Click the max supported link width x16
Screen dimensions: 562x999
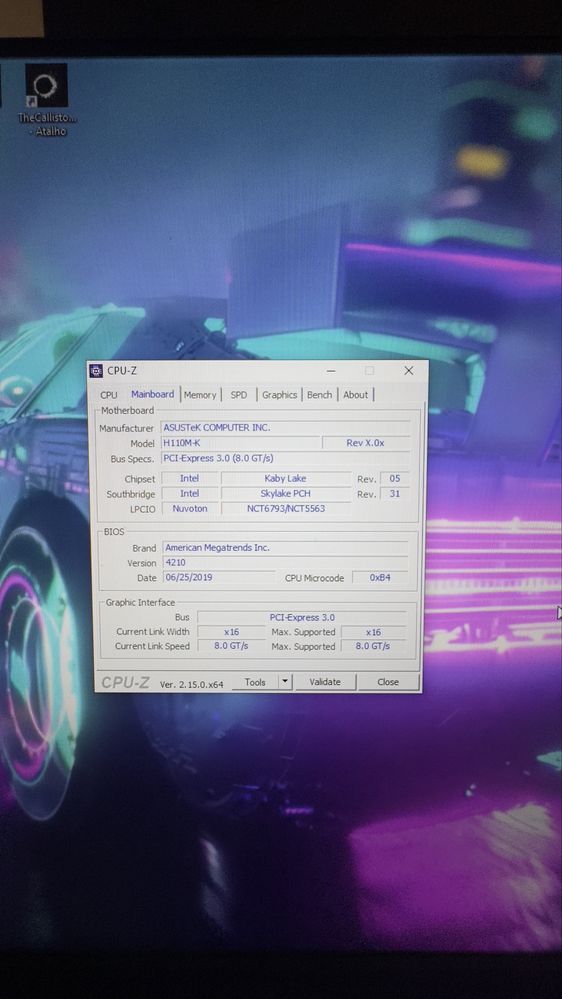373,632
